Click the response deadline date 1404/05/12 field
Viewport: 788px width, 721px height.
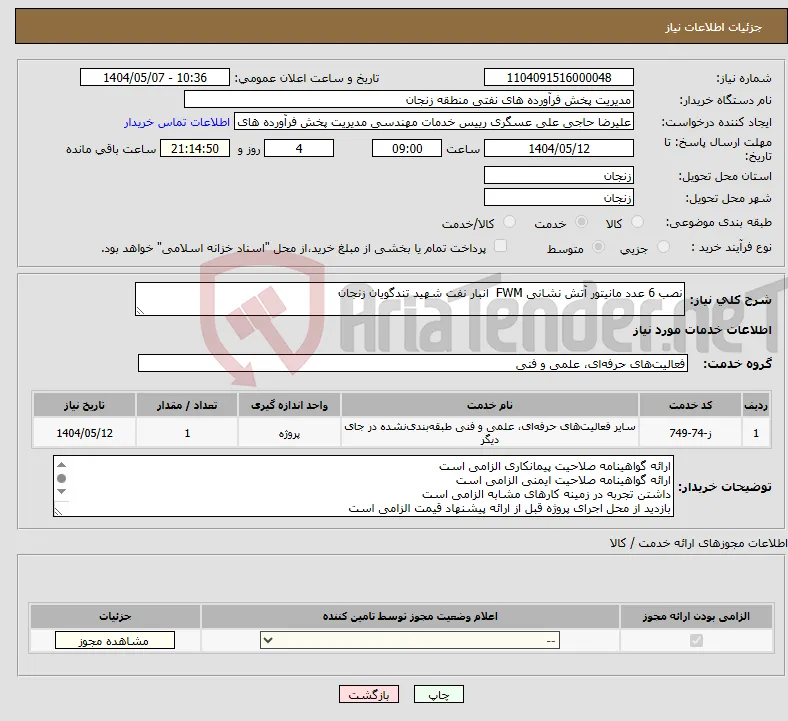(559, 149)
